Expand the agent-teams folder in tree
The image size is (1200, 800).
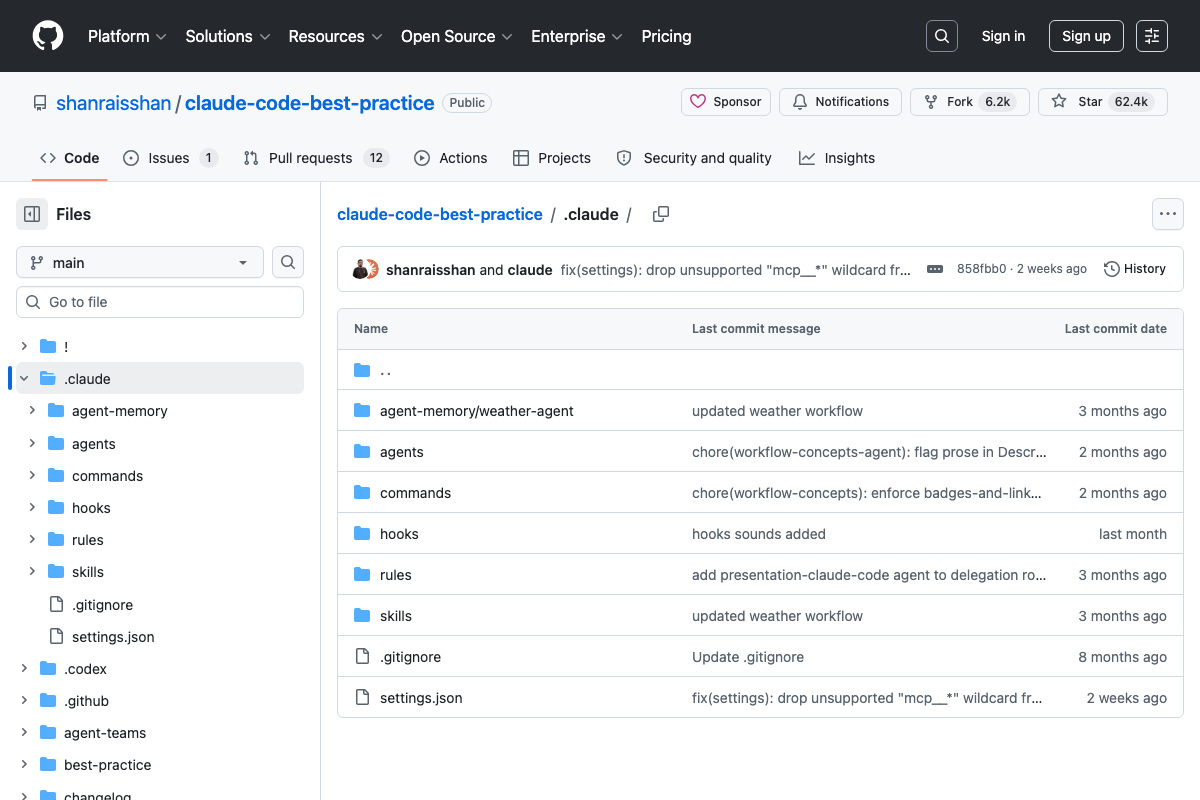click(x=24, y=732)
